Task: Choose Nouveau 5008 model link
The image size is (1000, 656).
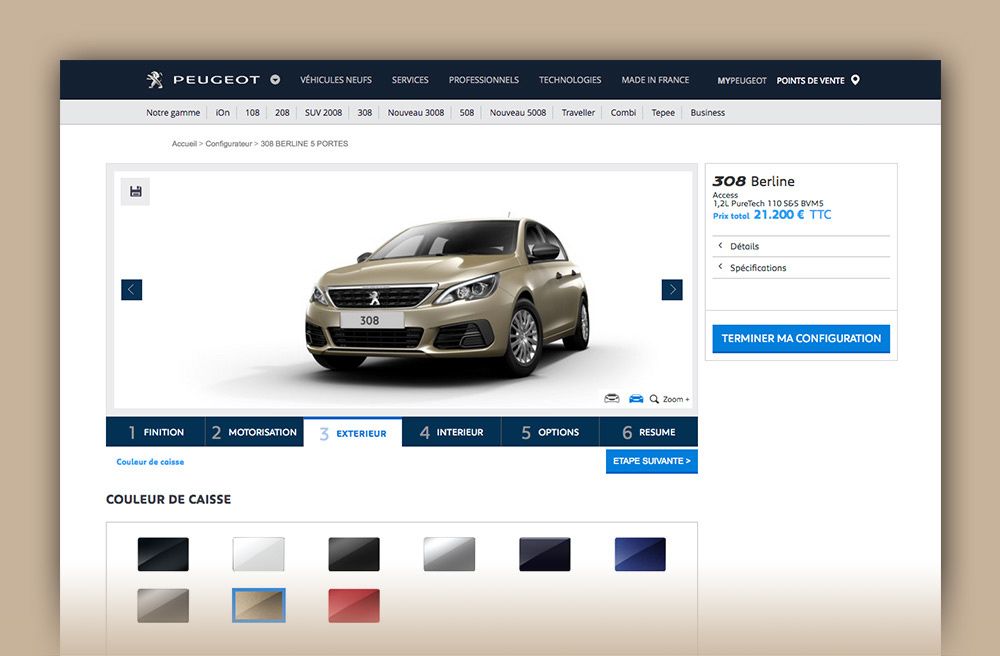Action: point(518,113)
